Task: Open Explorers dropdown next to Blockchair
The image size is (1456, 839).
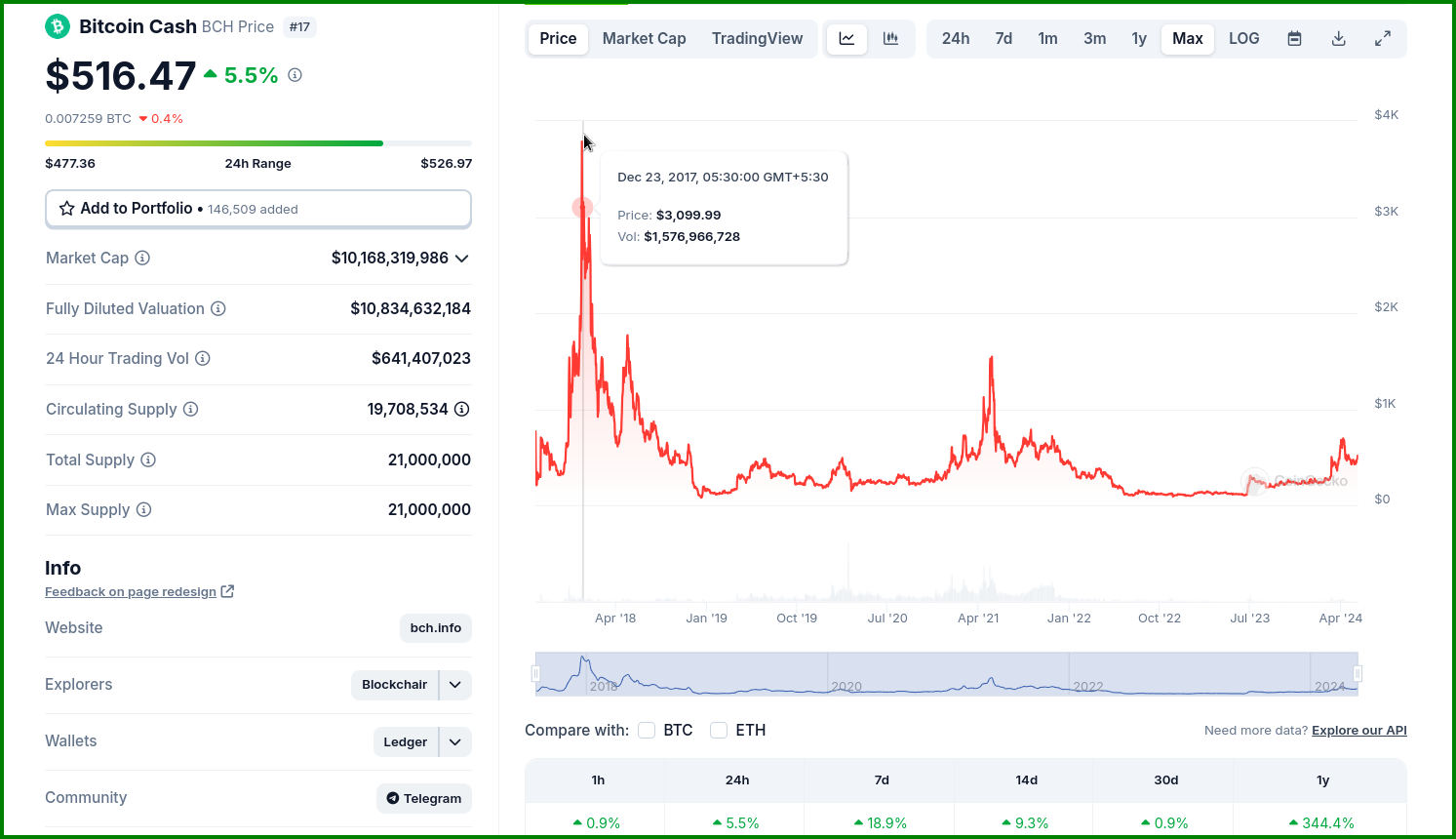Action: click(455, 685)
